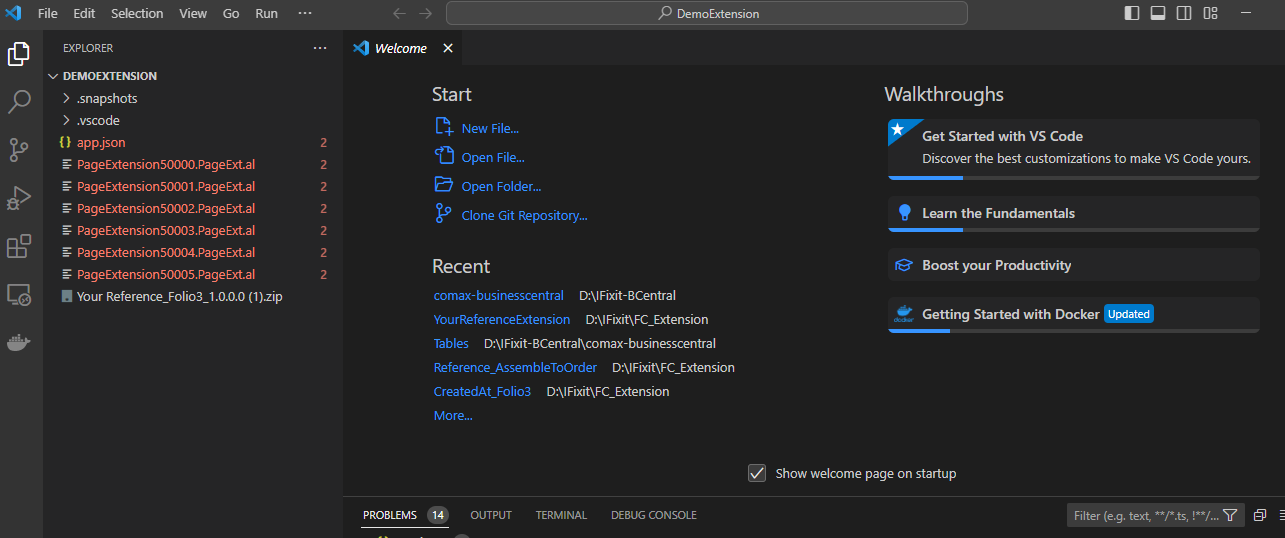Open the Docker view in activity bar
This screenshot has height=538, width=1285.
(x=20, y=343)
